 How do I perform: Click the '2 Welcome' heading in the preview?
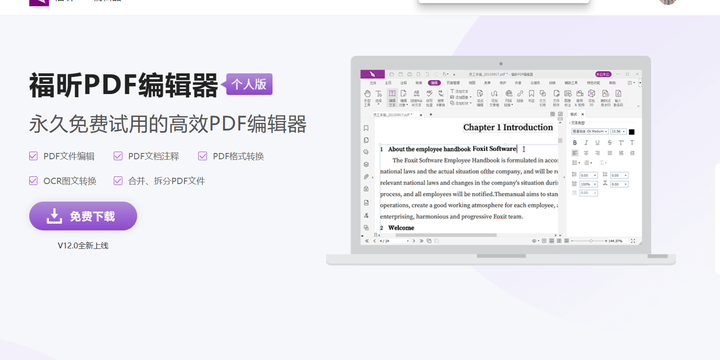point(397,228)
